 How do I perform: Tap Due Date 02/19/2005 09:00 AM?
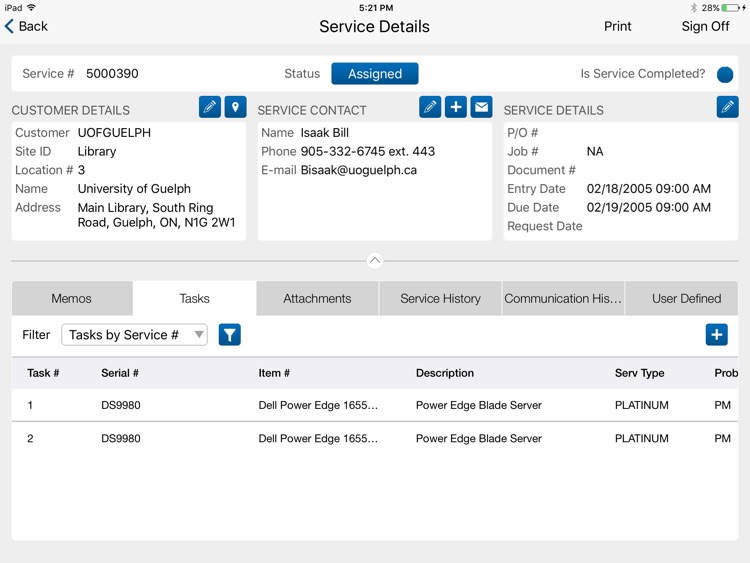click(x=649, y=208)
